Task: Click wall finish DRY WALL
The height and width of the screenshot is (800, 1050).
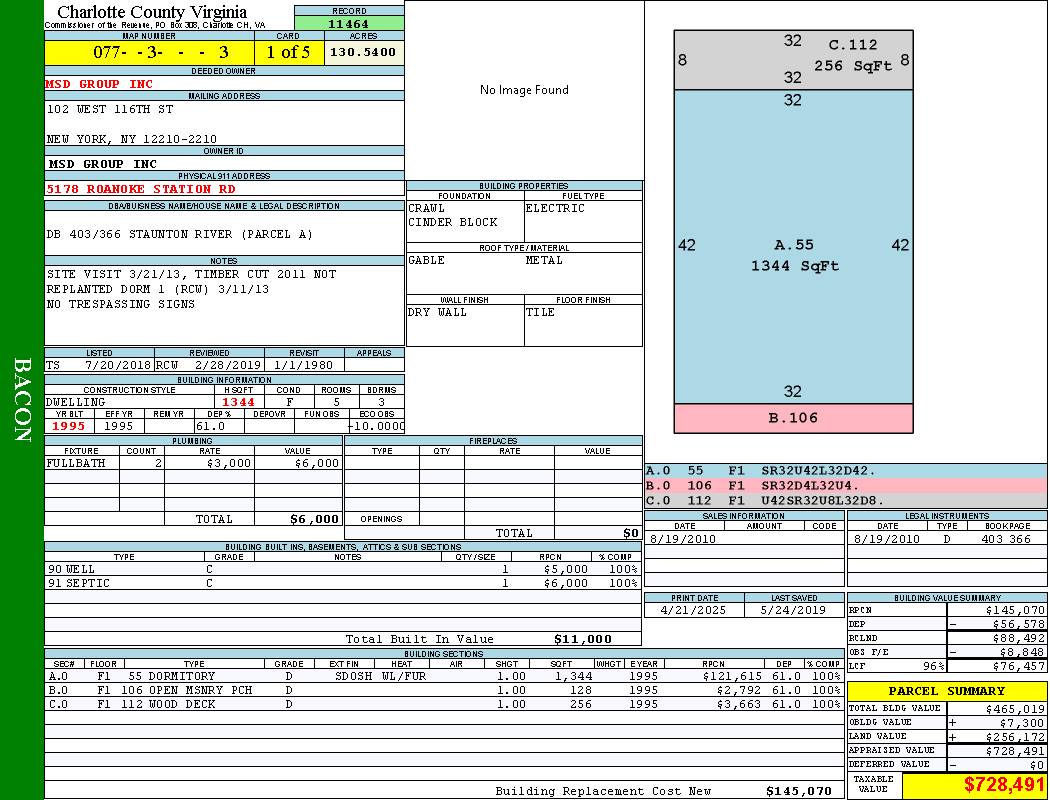Action: click(x=437, y=313)
